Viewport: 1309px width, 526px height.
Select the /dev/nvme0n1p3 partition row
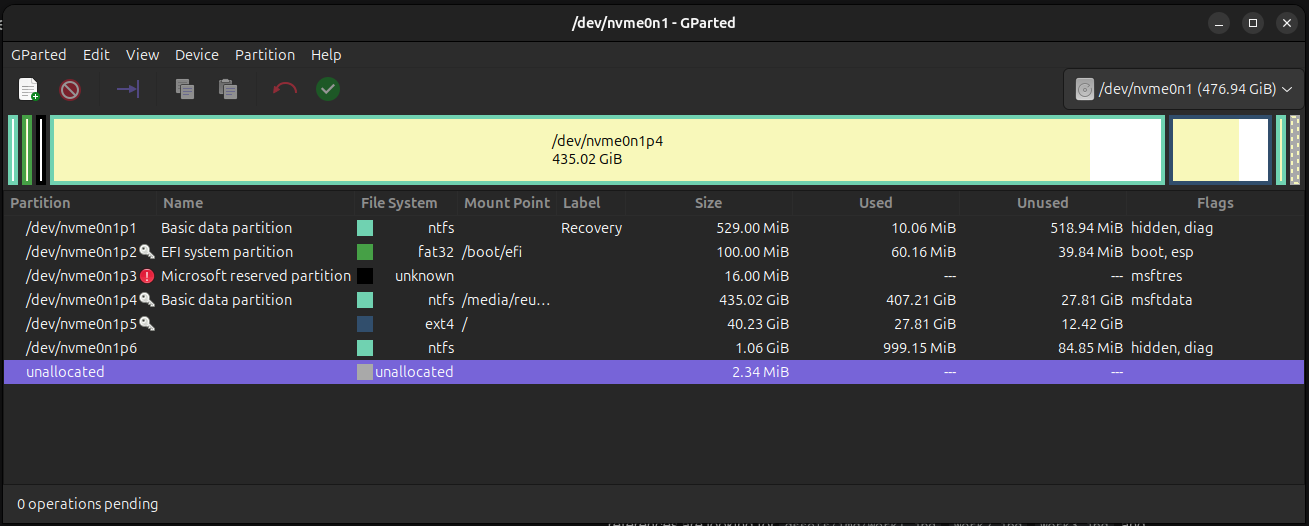(x=654, y=276)
